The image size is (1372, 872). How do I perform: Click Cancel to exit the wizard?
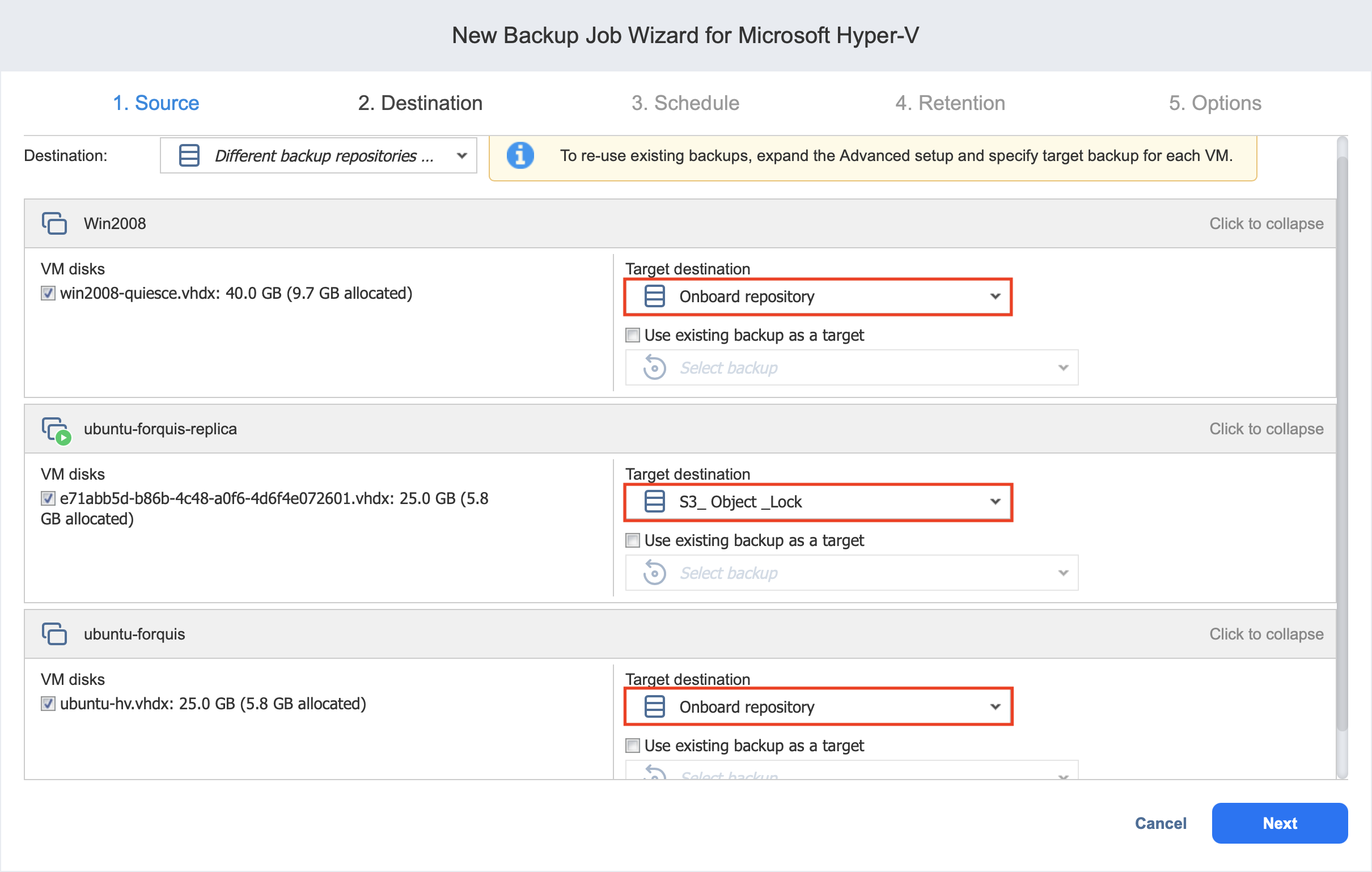[1160, 824]
